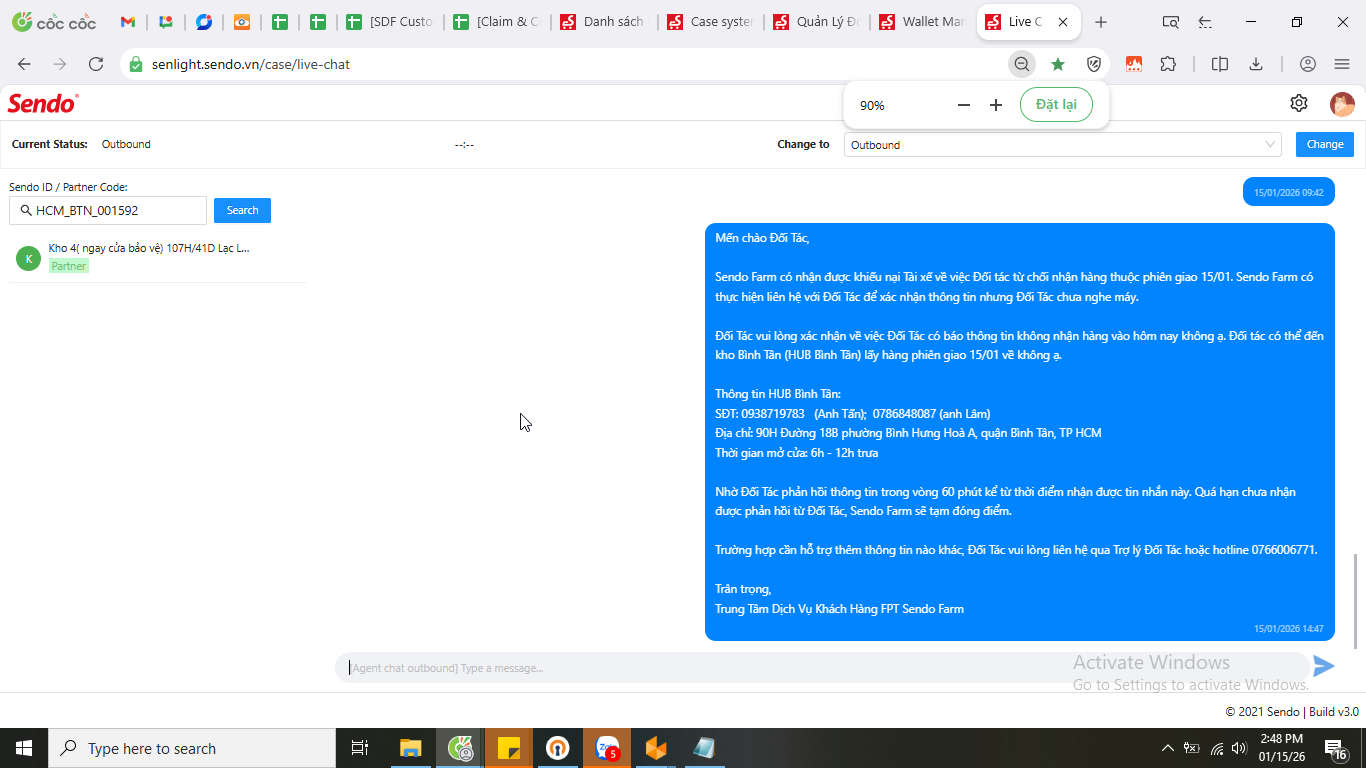Send the chat message with arrow icon
The image size is (1366, 768).
(x=1324, y=666)
